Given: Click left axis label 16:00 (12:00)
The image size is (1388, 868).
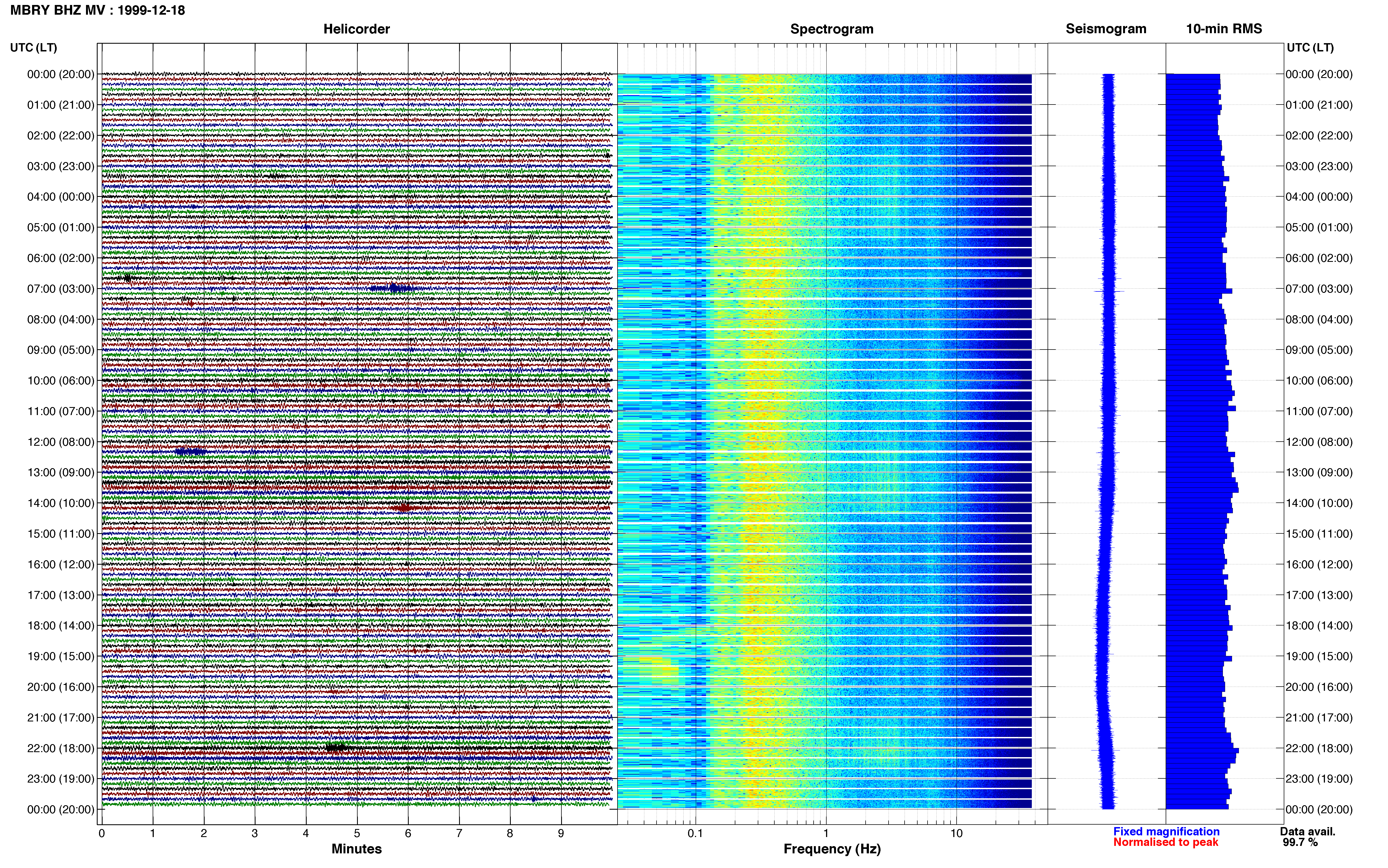Looking at the screenshot, I should [61, 564].
